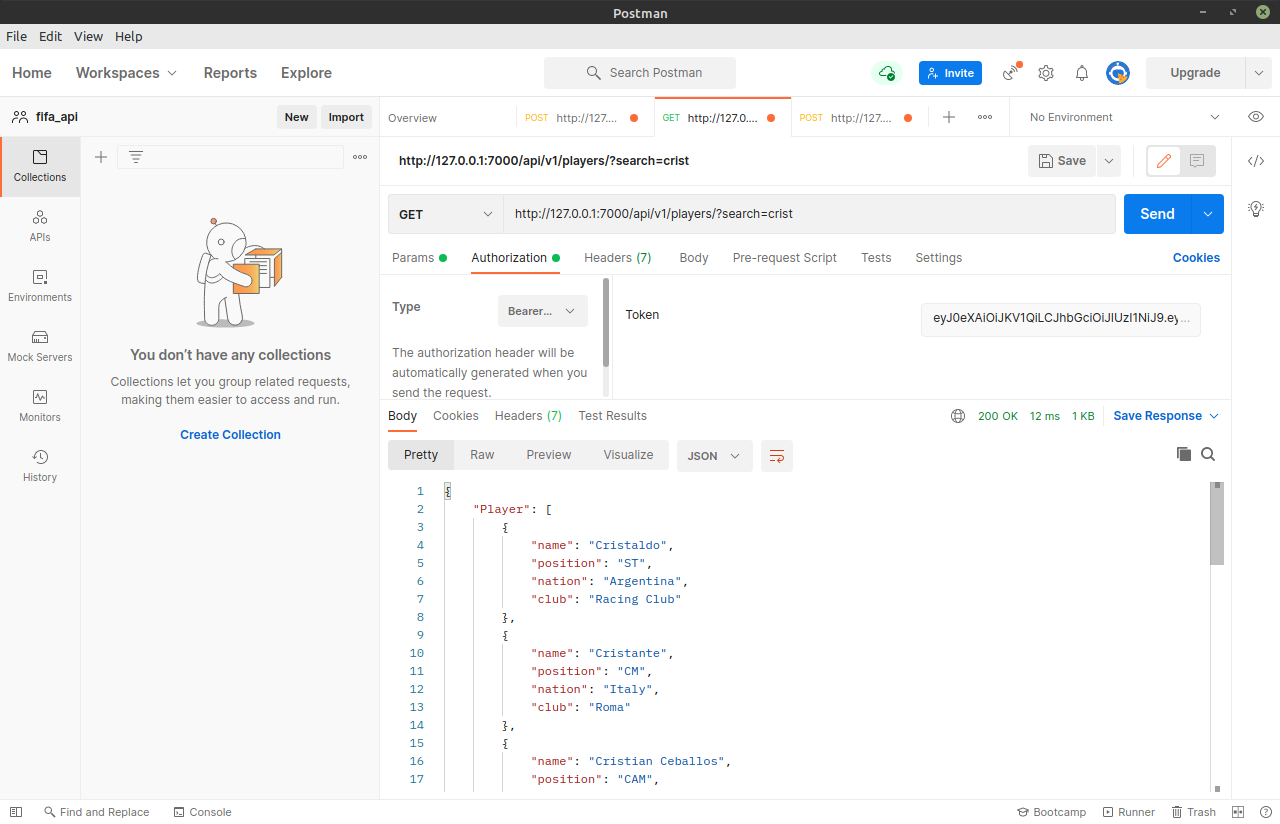
Task: Expand the Save dropdown arrow
Action: pos(1108,161)
